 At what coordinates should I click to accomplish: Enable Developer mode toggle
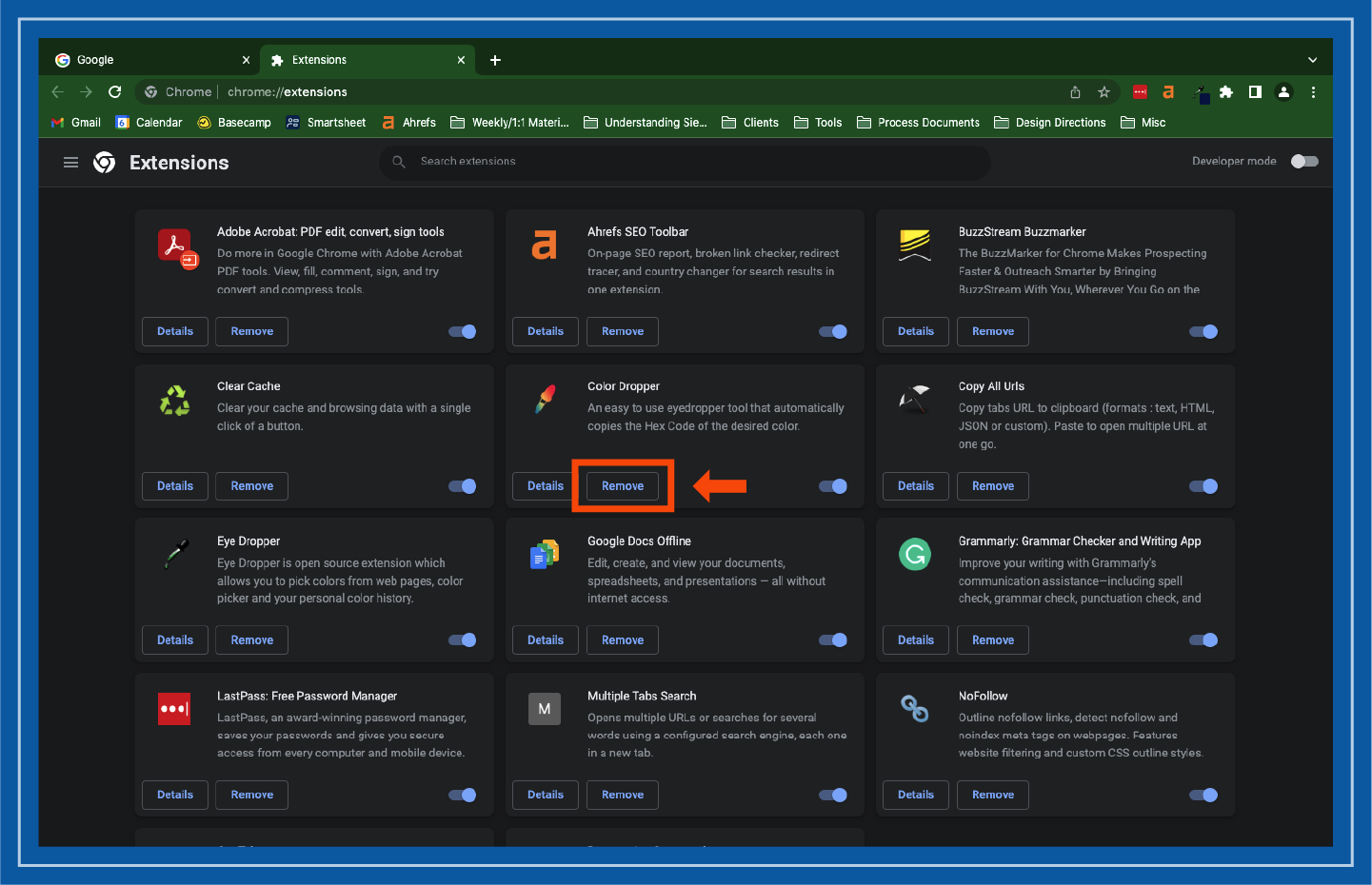tap(1304, 162)
